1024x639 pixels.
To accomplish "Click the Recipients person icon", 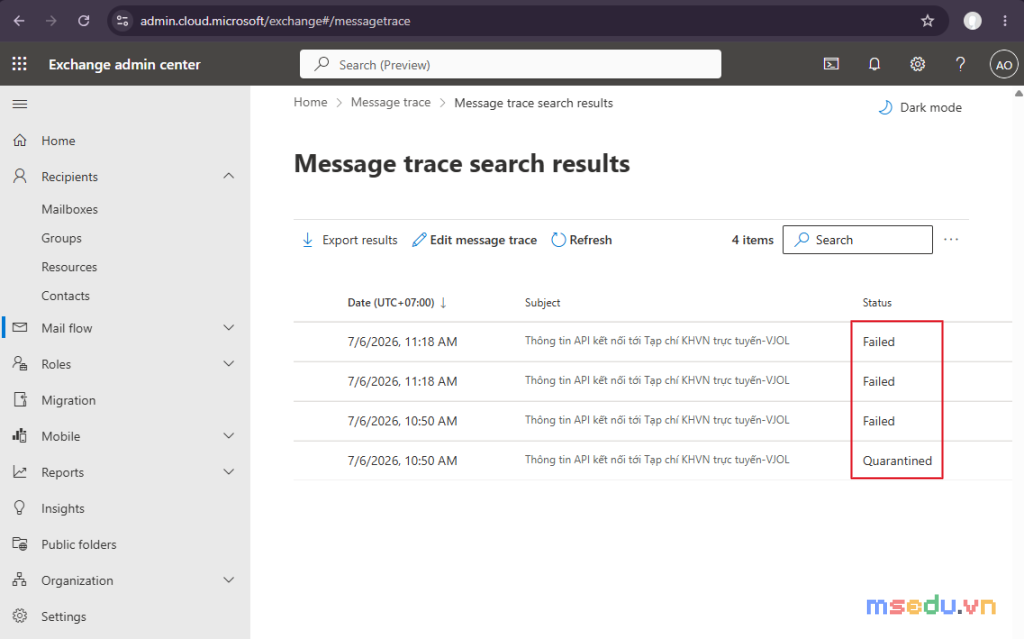I will [20, 176].
